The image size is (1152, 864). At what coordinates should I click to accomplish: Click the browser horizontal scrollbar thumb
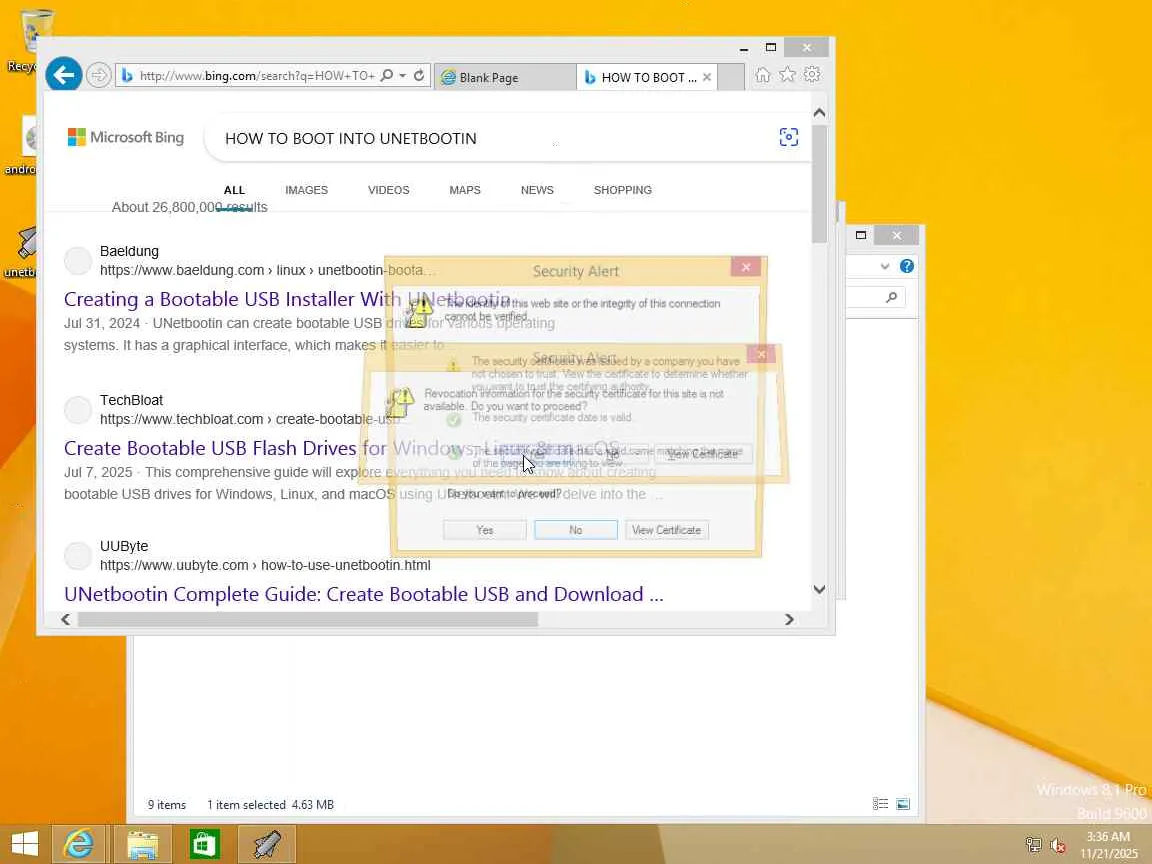click(308, 619)
